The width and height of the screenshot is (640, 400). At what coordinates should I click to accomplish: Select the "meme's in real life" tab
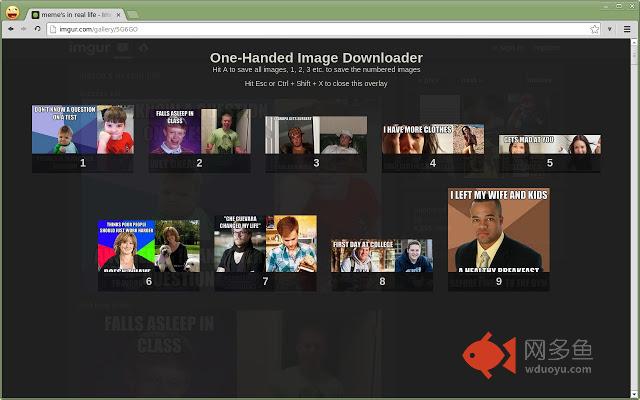point(74,15)
